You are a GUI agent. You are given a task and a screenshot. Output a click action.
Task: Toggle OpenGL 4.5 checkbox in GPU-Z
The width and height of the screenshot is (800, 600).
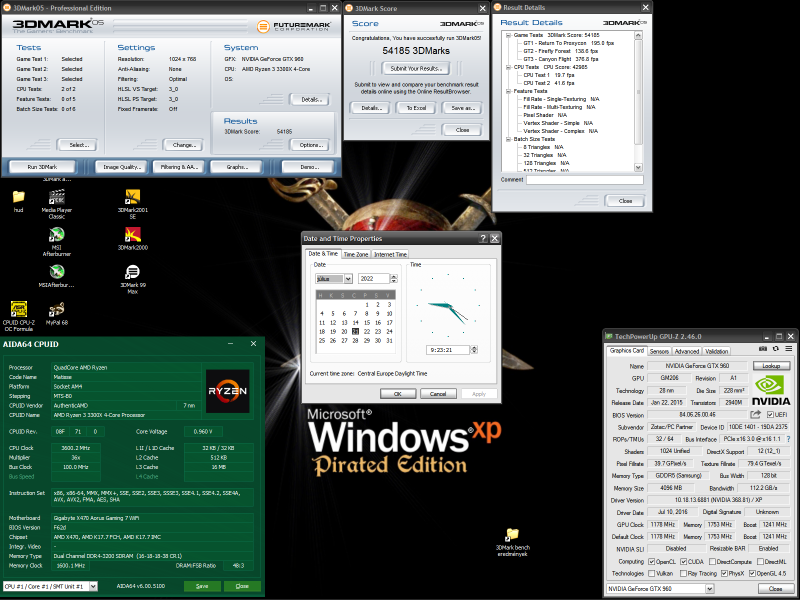click(752, 573)
